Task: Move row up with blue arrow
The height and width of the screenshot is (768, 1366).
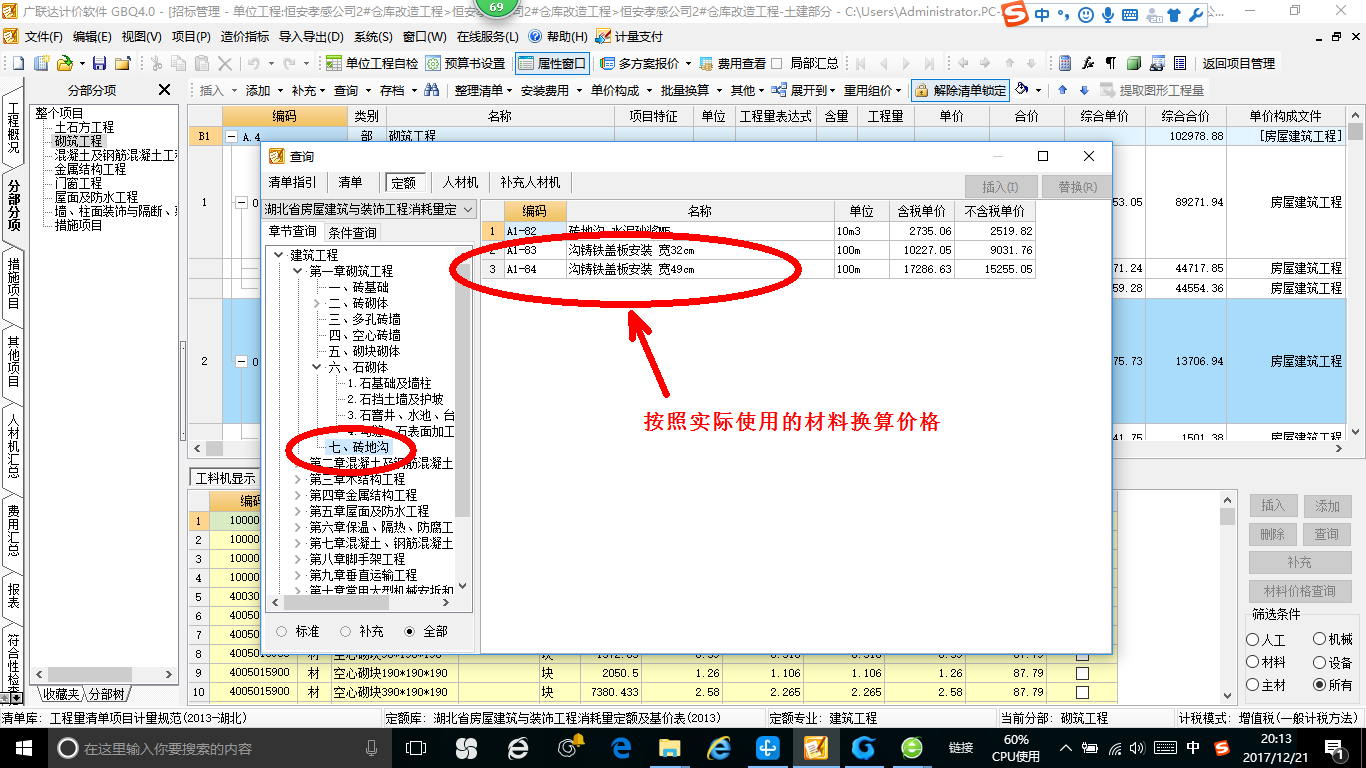Action: [1062, 90]
